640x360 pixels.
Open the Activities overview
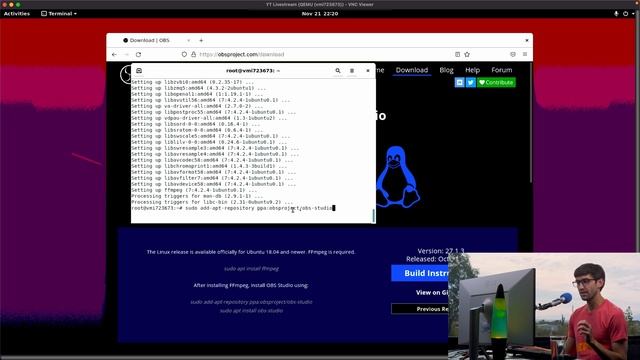[17, 13]
